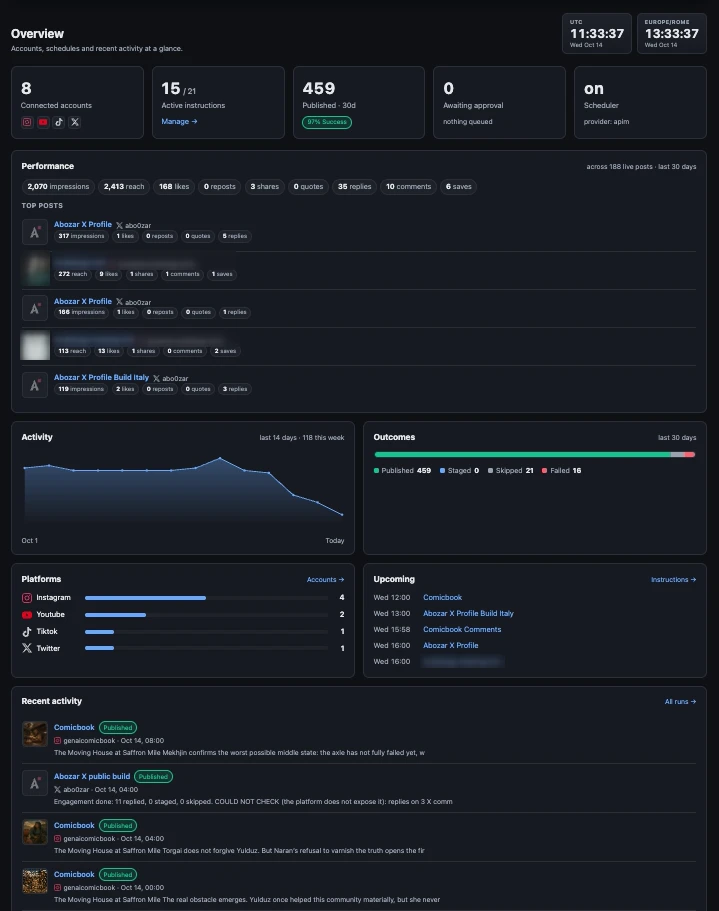
Task: Click Published badge on Comicbook 08:00 run
Action: (118, 727)
